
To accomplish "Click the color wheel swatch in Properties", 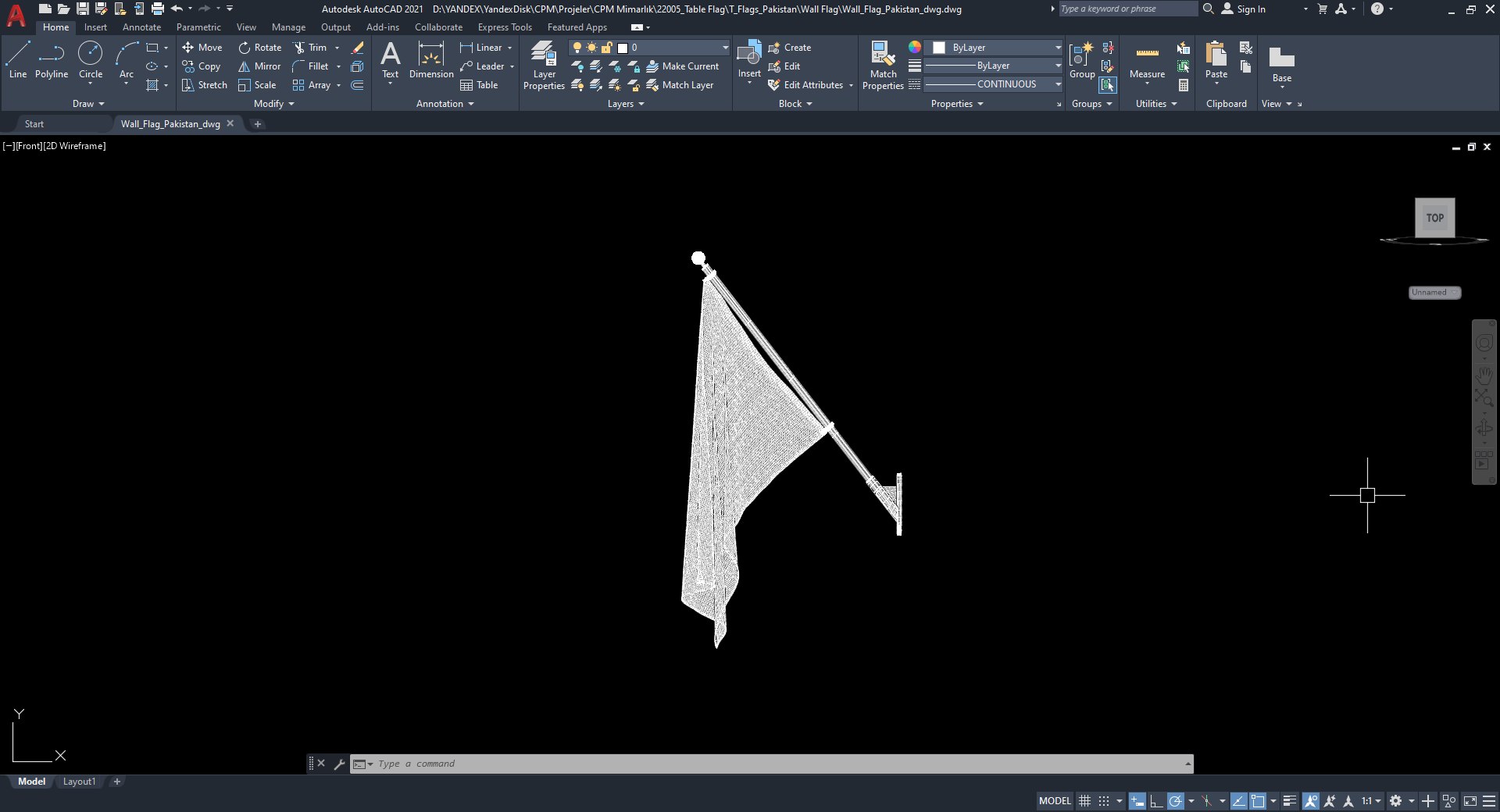I will click(914, 48).
